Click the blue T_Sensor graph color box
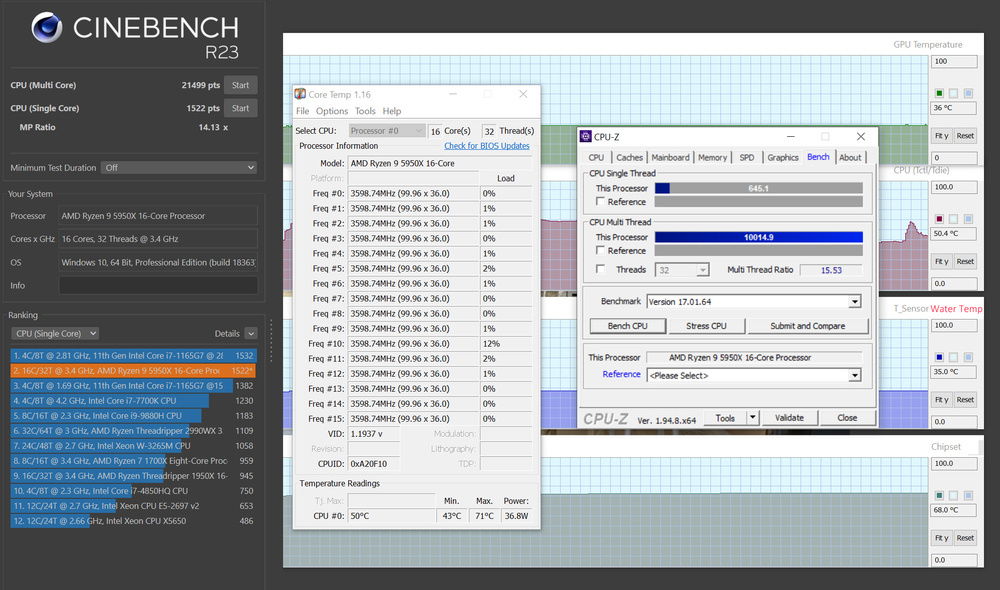 (939, 356)
